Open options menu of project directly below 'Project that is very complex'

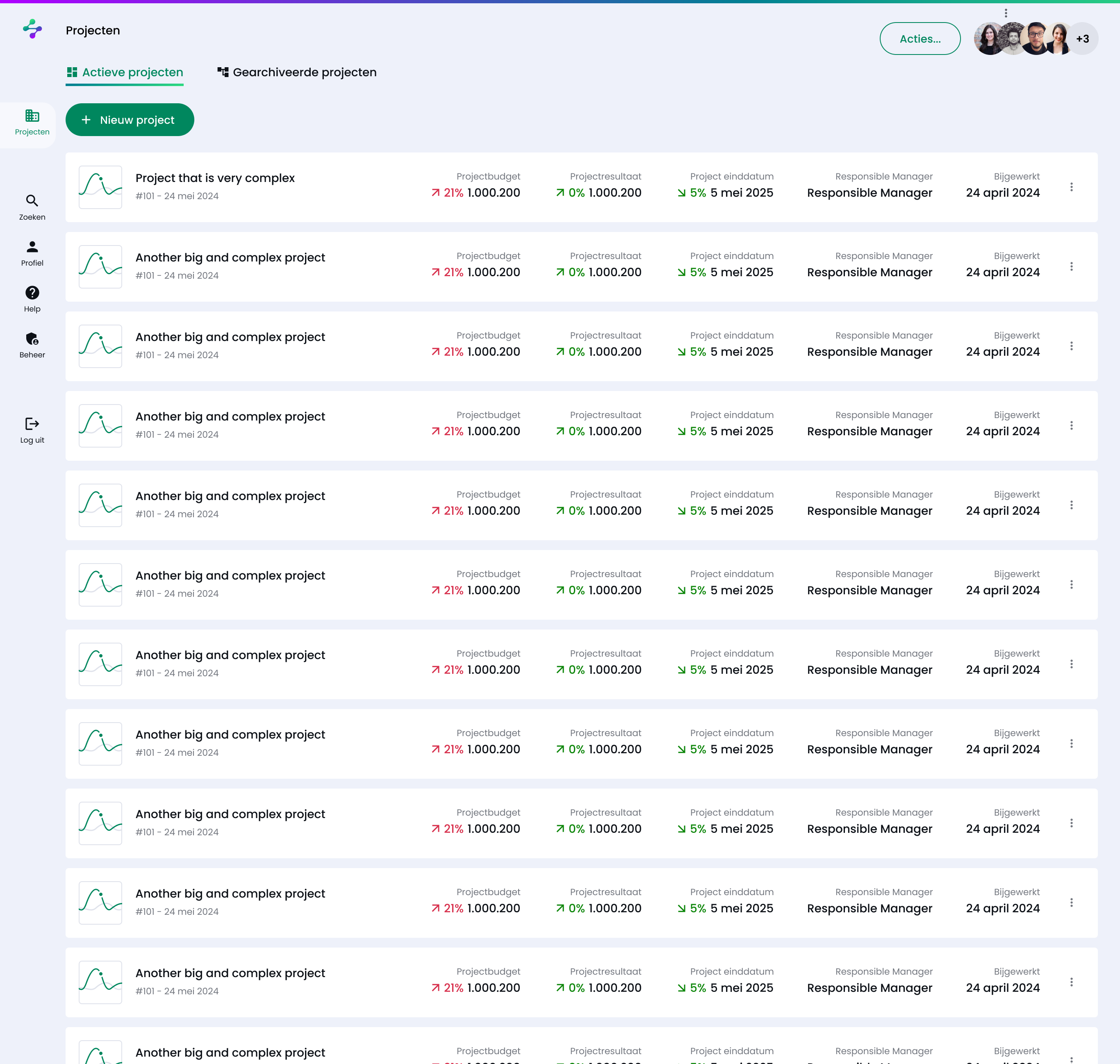(1071, 266)
